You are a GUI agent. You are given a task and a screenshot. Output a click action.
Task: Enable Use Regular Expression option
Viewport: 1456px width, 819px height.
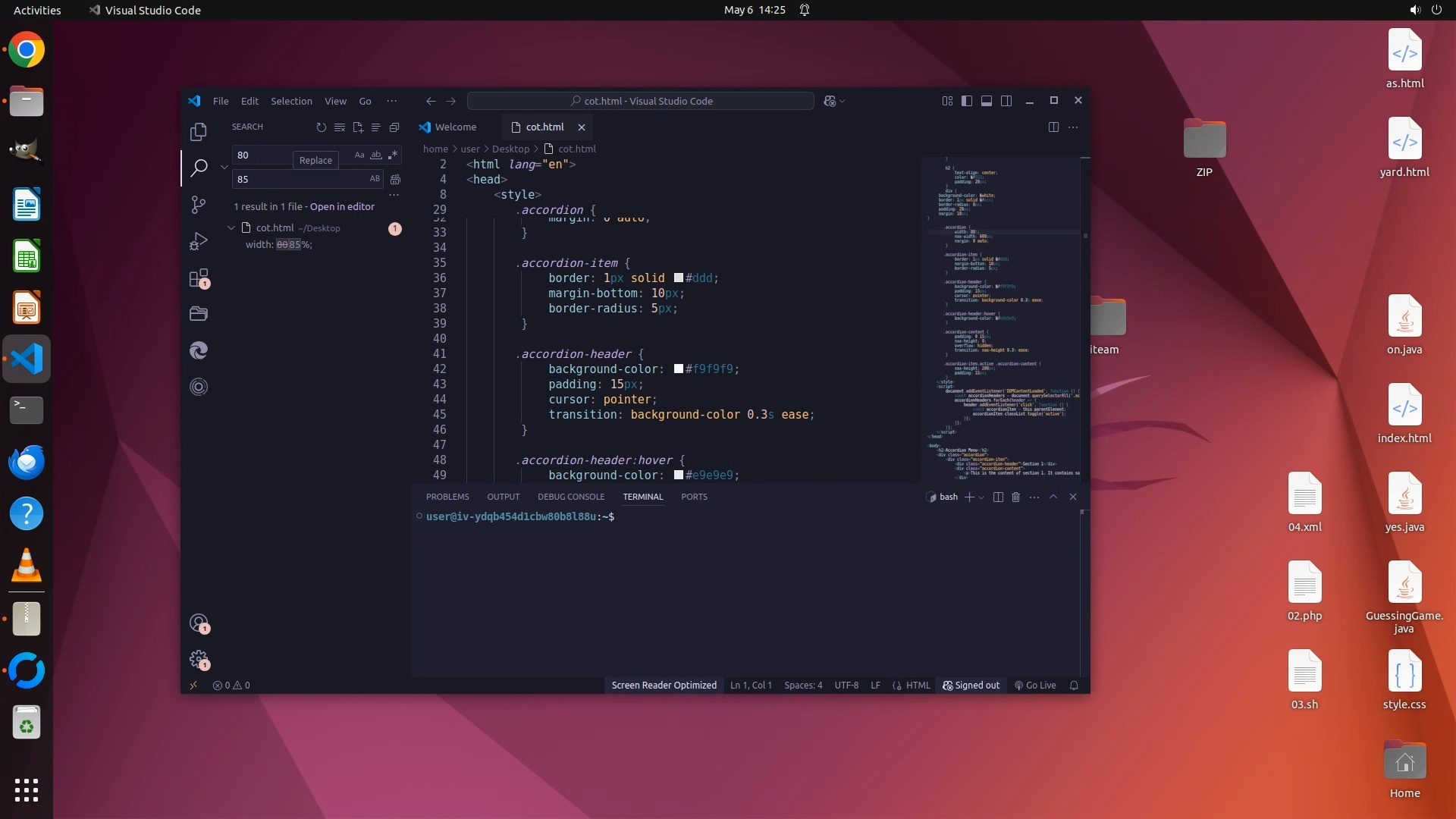393,155
